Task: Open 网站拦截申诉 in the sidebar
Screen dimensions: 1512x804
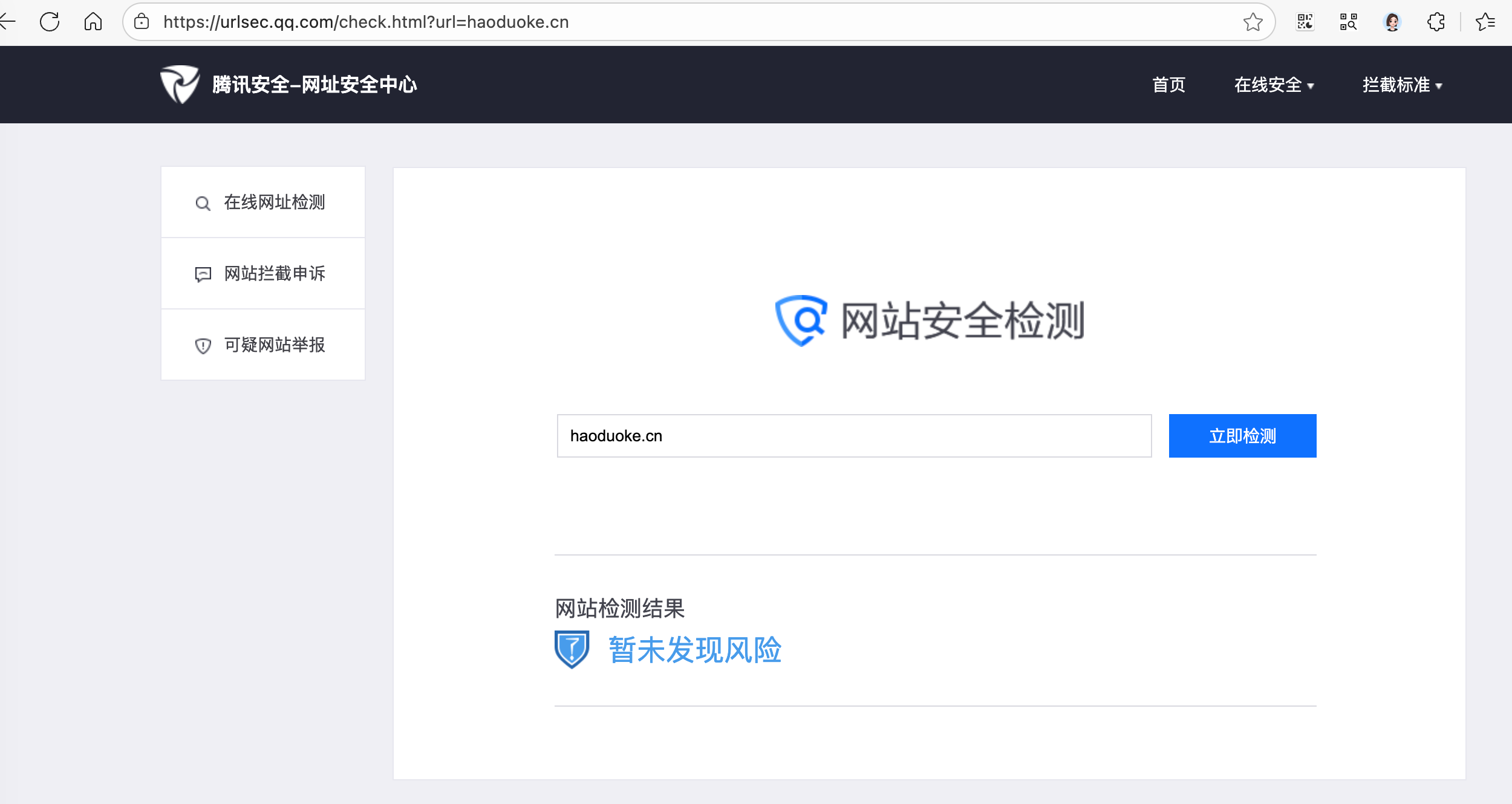Action: tap(274, 274)
